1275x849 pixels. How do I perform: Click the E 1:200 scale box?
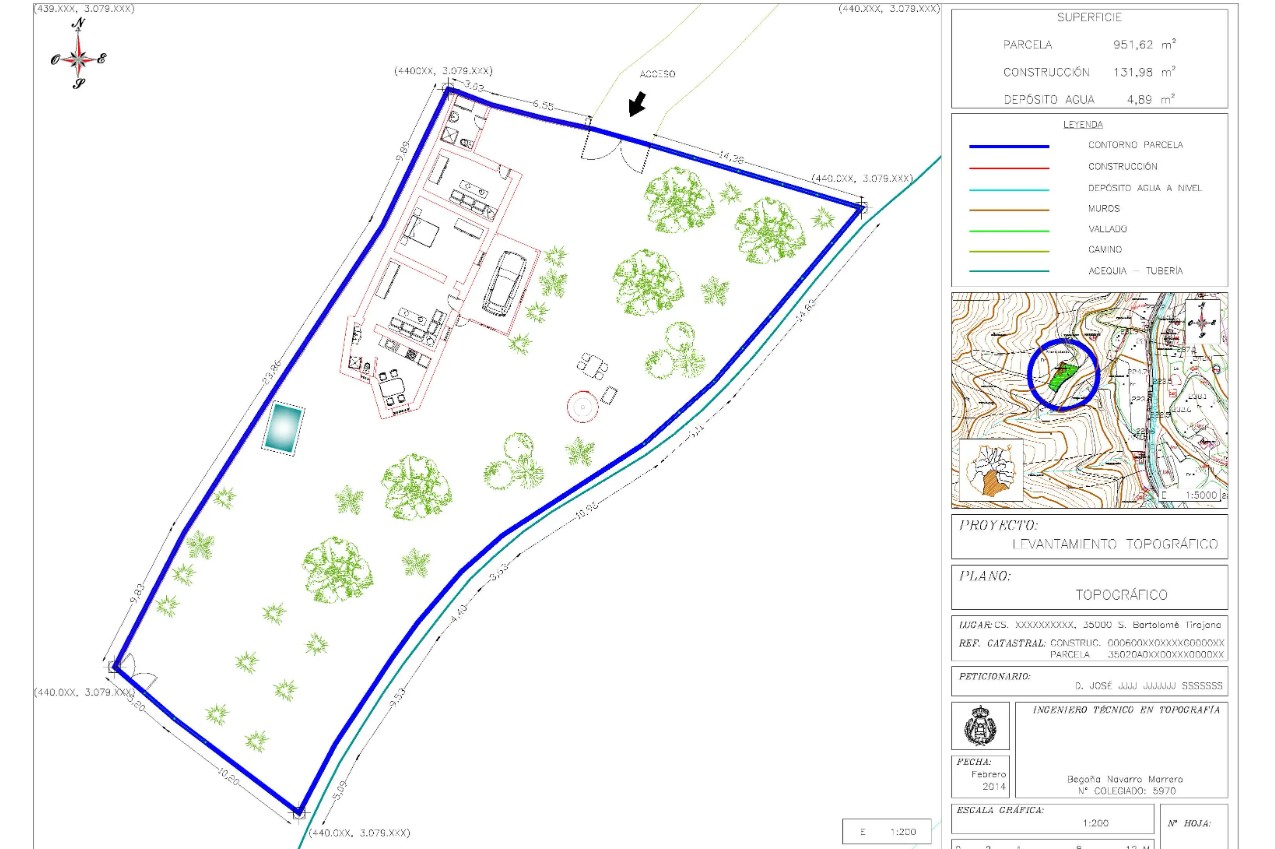(x=887, y=832)
